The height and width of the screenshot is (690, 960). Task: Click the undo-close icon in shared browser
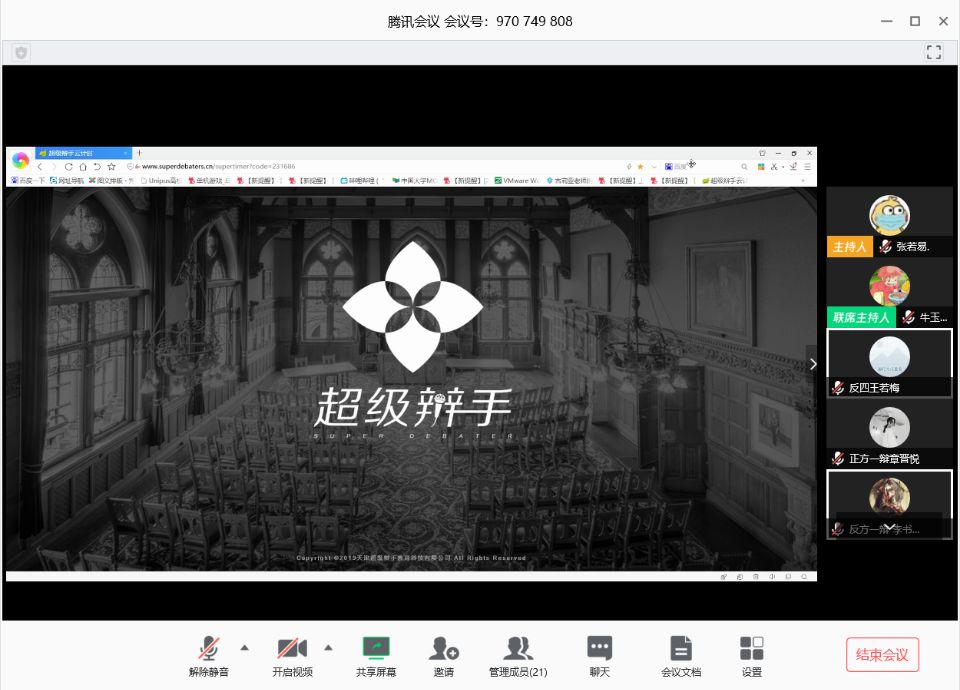(x=97, y=167)
